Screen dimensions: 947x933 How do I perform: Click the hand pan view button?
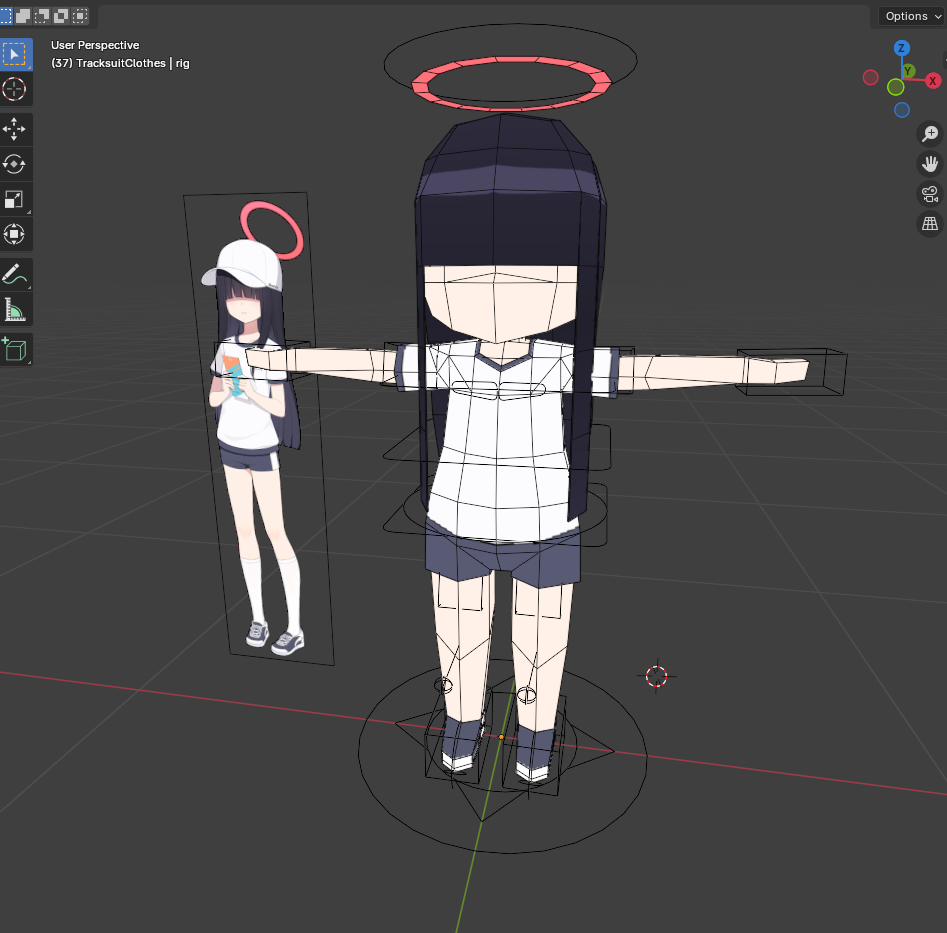click(x=930, y=164)
